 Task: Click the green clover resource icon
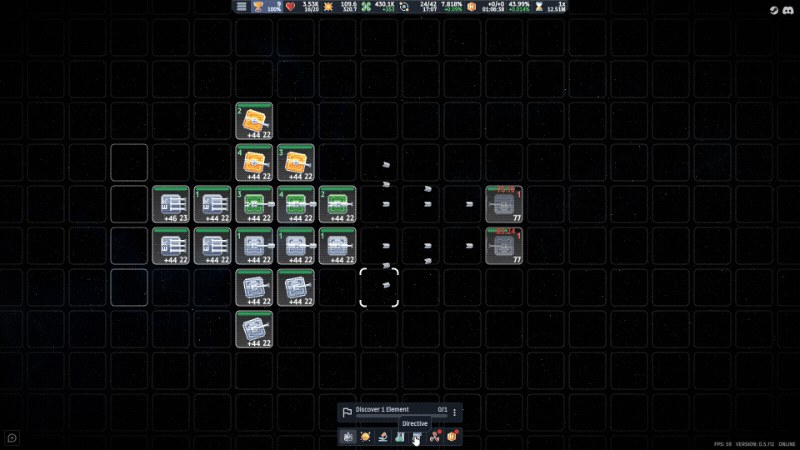(x=366, y=7)
